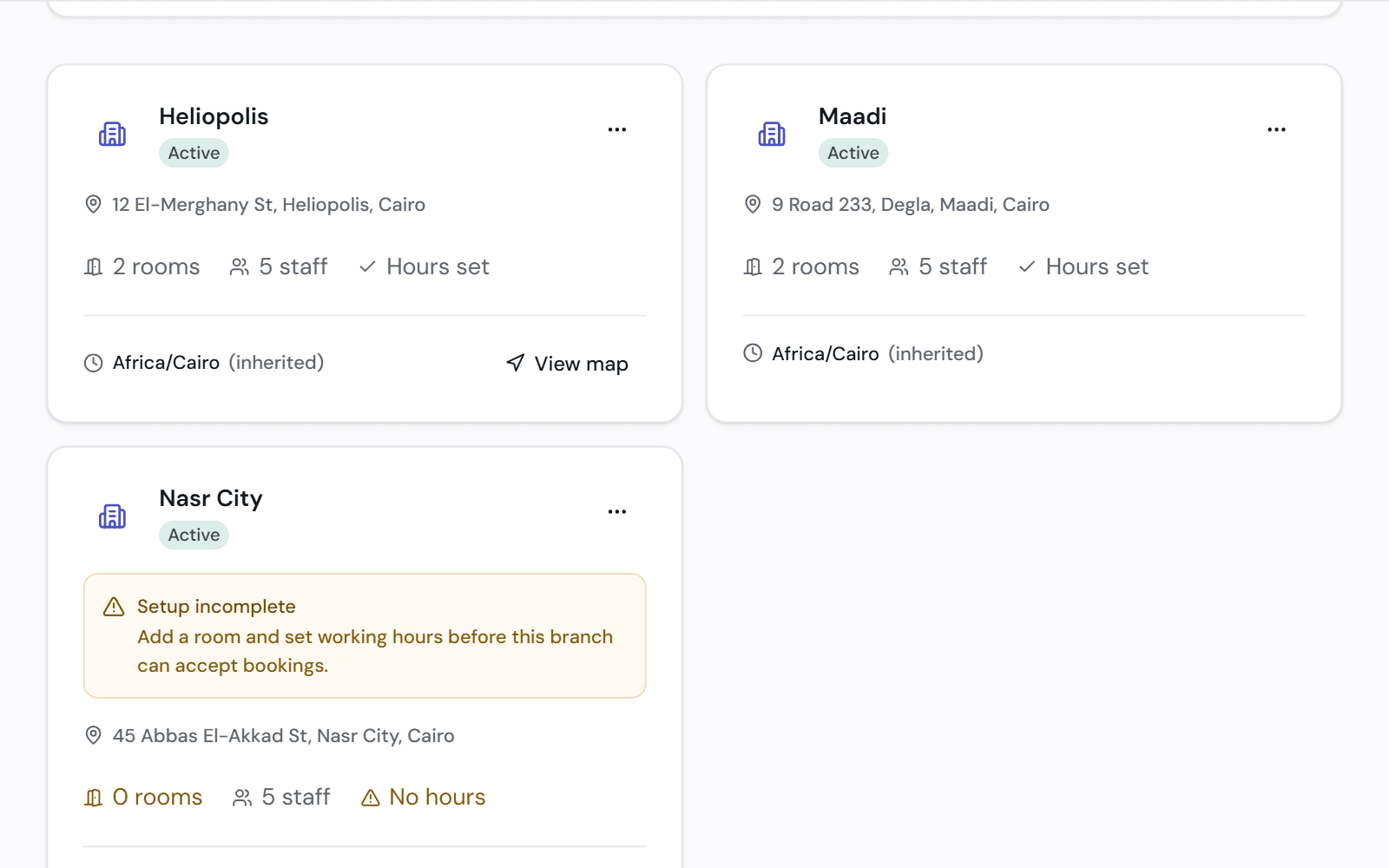The width and height of the screenshot is (1389, 868).
Task: Click the Maadi rooms door icon
Action: point(753,266)
